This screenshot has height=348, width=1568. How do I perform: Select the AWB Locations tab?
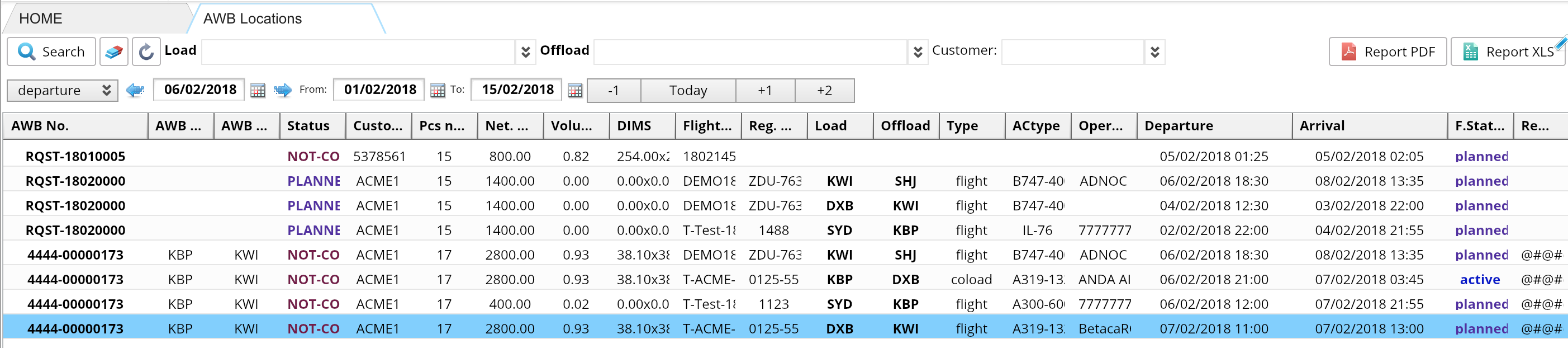[252, 19]
